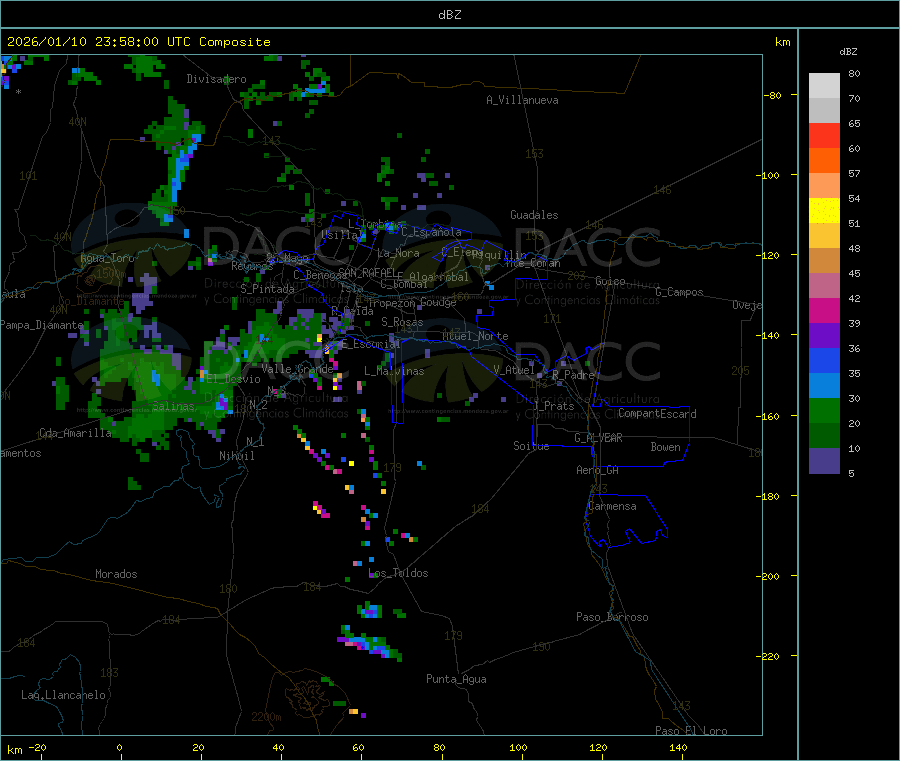The image size is (900, 761).
Task: Select the G_ALVEAR label
Action: [x=598, y=438]
